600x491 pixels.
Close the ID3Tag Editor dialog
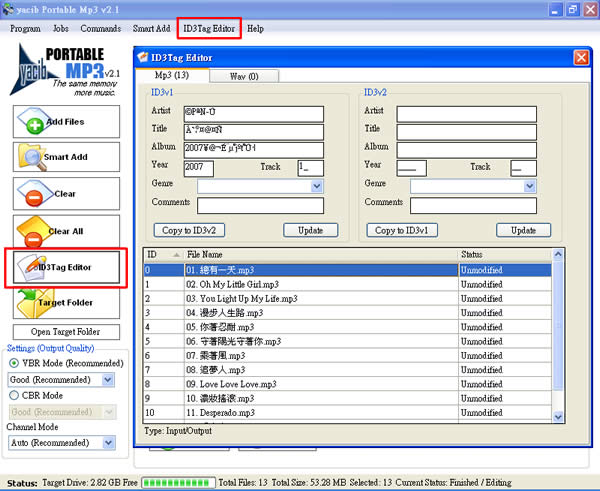pyautogui.click(x=581, y=57)
